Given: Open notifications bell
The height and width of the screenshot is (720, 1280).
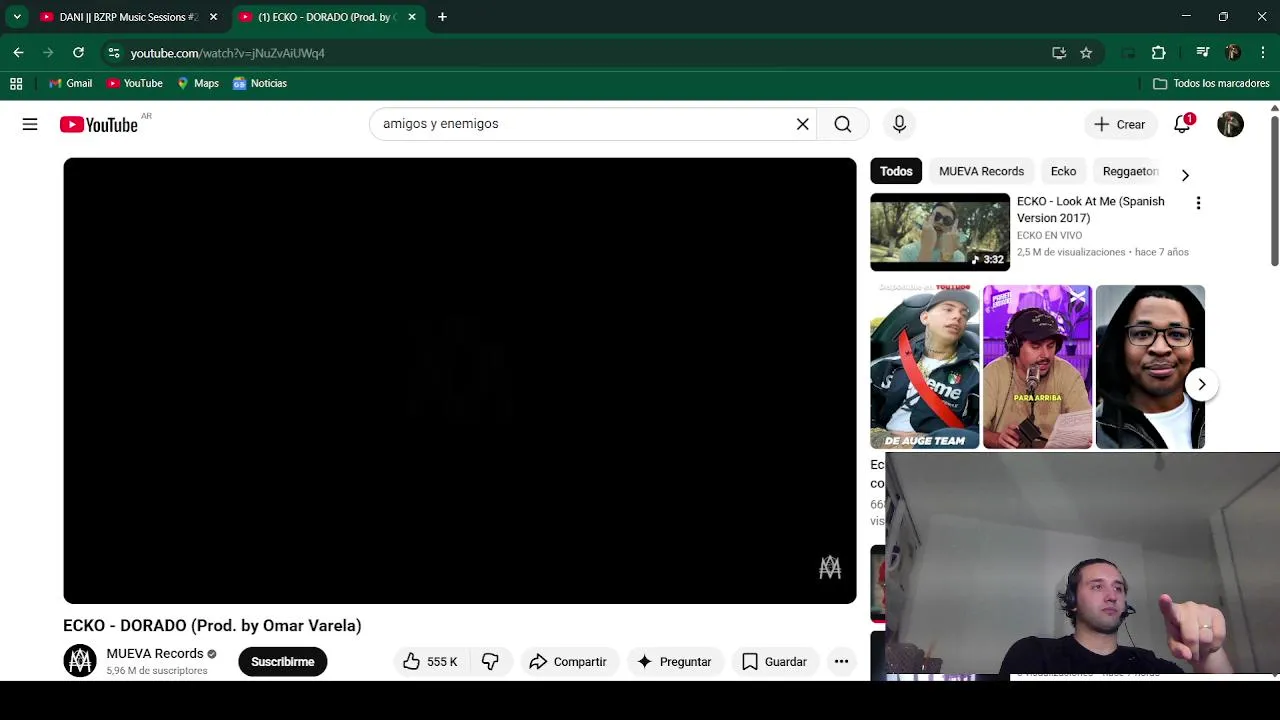Looking at the screenshot, I should coord(1183,124).
